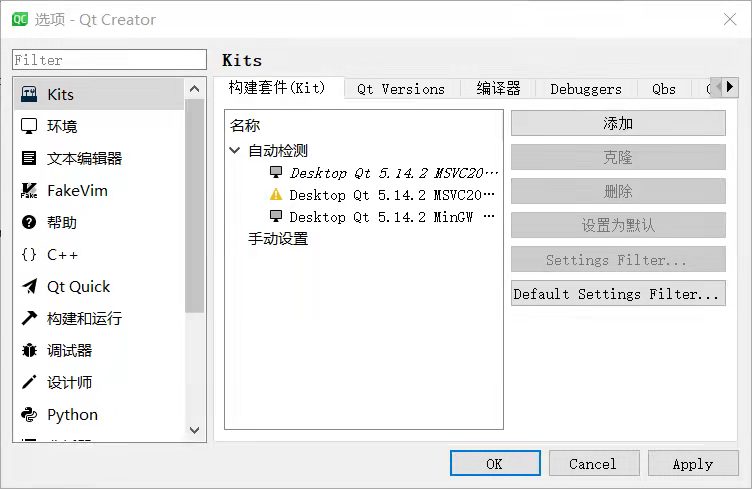Select the Desktop Qt 5.14.2 MinGW kit
The width and height of the screenshot is (752, 489).
[x=392, y=217]
